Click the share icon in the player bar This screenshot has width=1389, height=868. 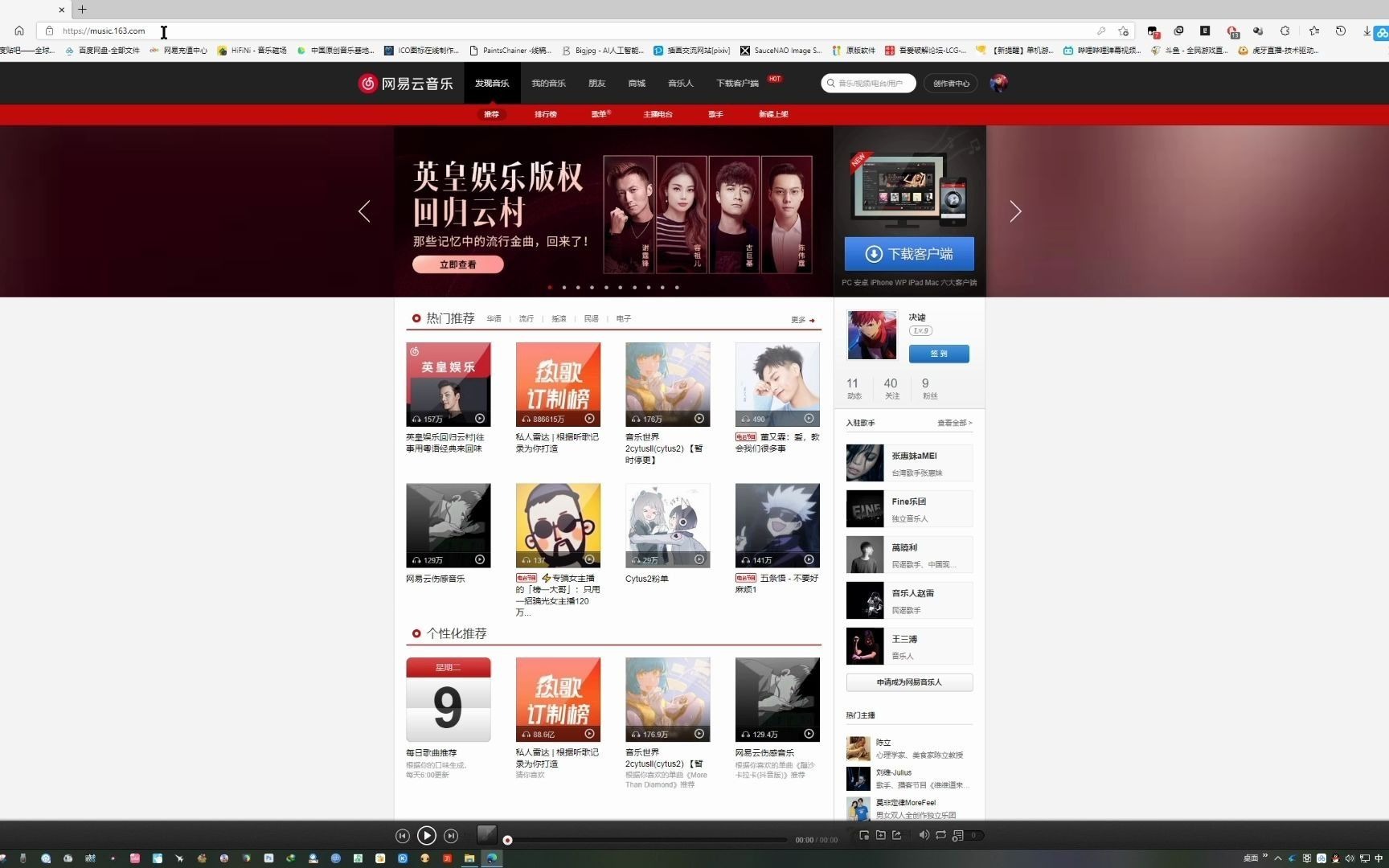(897, 835)
